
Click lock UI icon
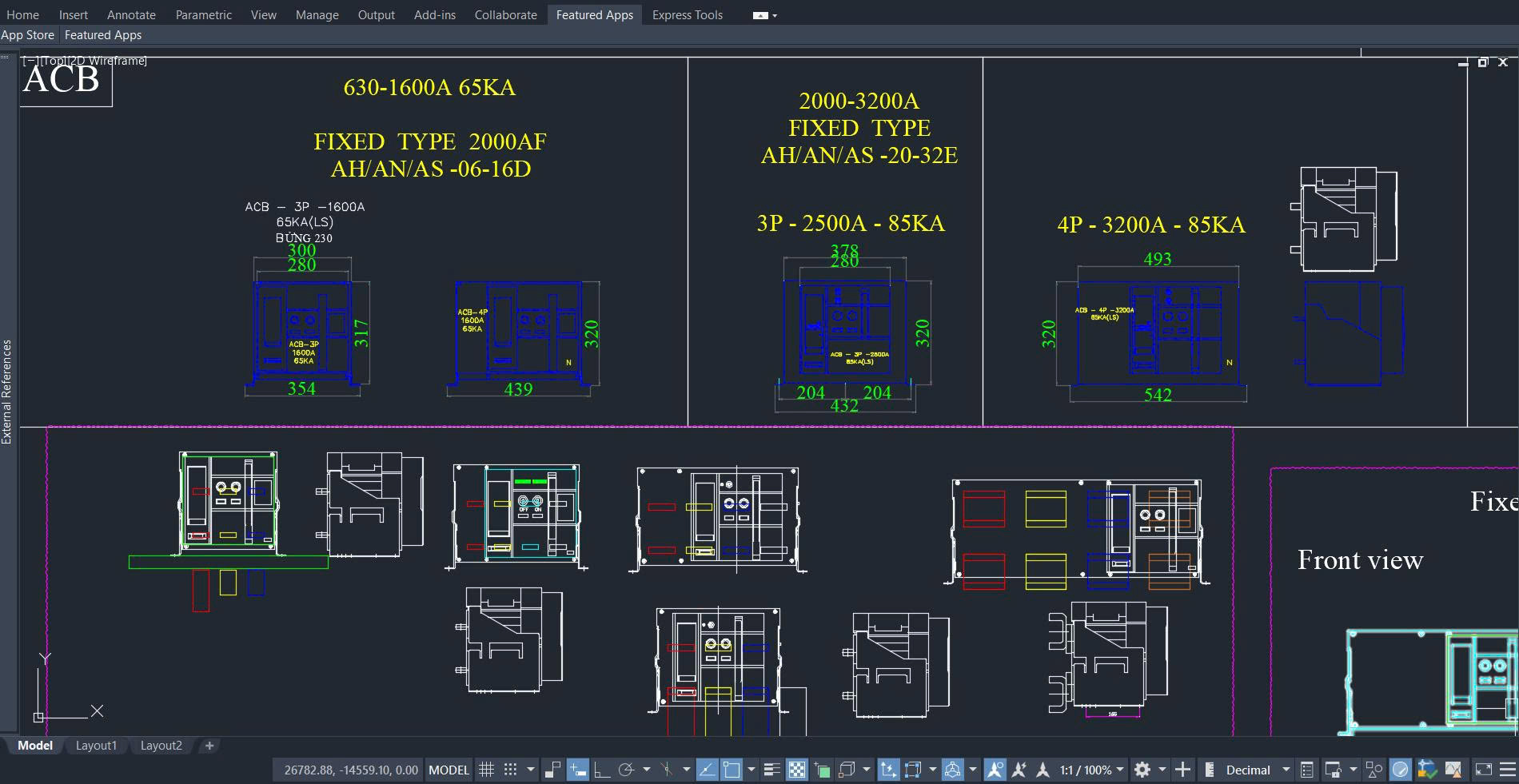(x=1332, y=770)
